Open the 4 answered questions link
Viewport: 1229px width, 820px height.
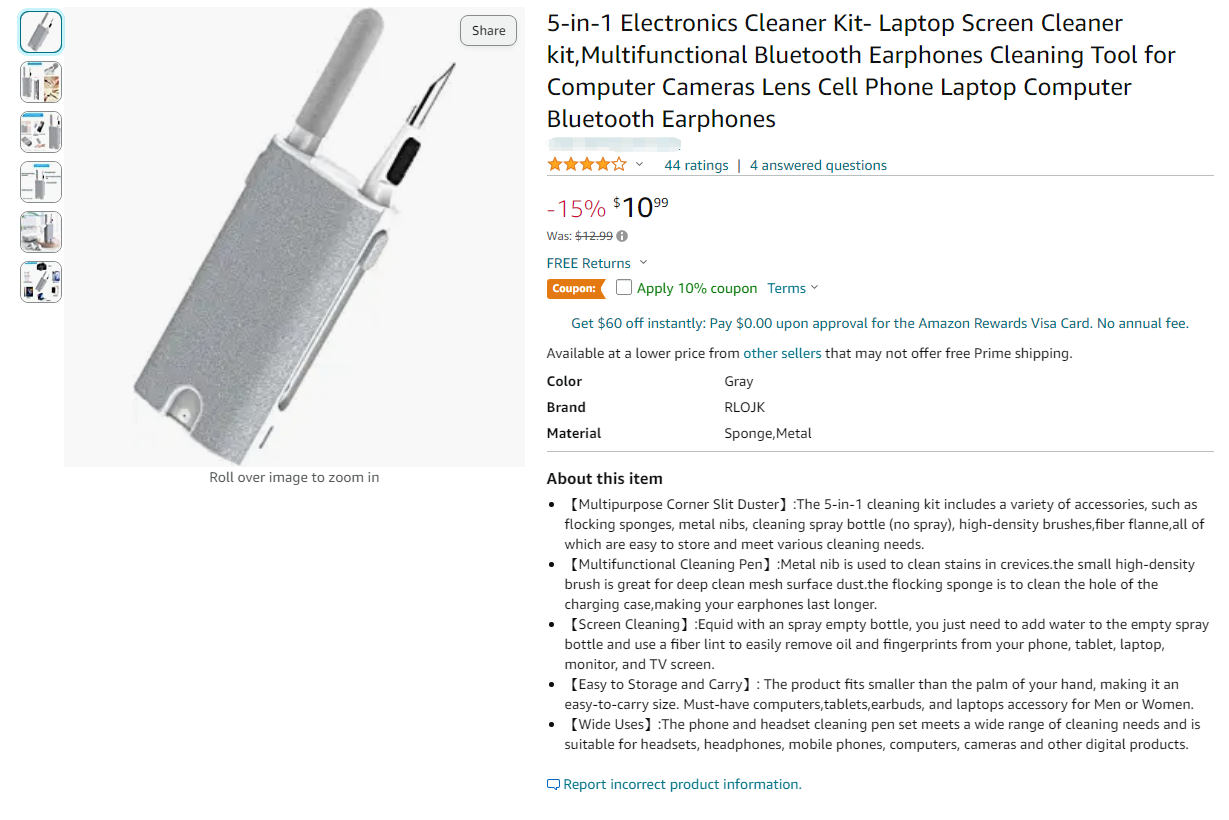click(x=818, y=165)
